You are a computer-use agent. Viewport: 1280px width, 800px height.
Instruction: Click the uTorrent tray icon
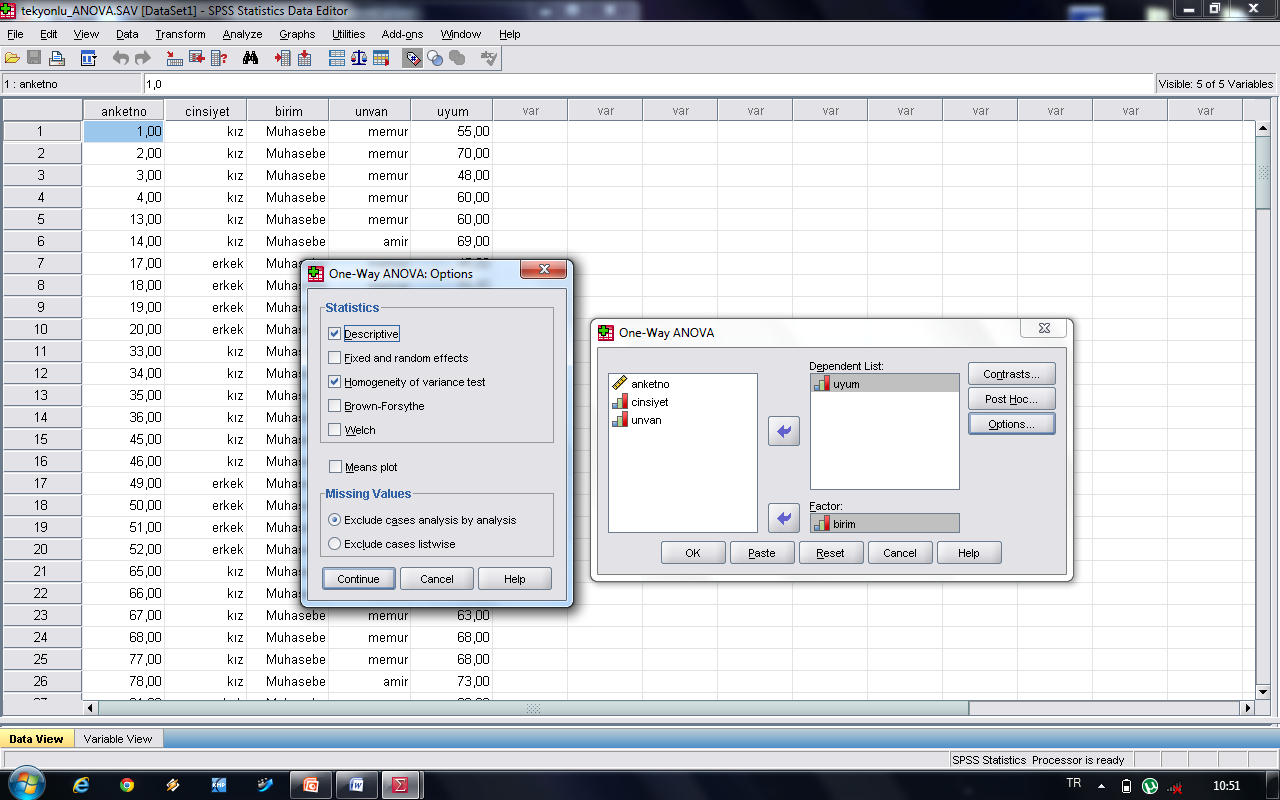tap(1150, 786)
